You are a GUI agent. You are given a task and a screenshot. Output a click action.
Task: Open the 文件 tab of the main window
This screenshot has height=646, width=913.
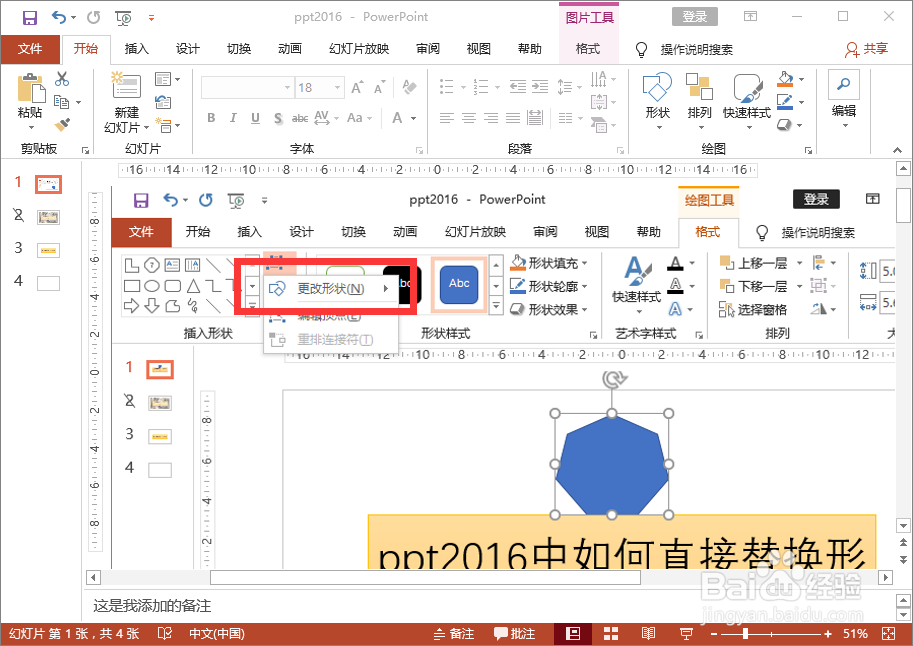pyautogui.click(x=30, y=49)
